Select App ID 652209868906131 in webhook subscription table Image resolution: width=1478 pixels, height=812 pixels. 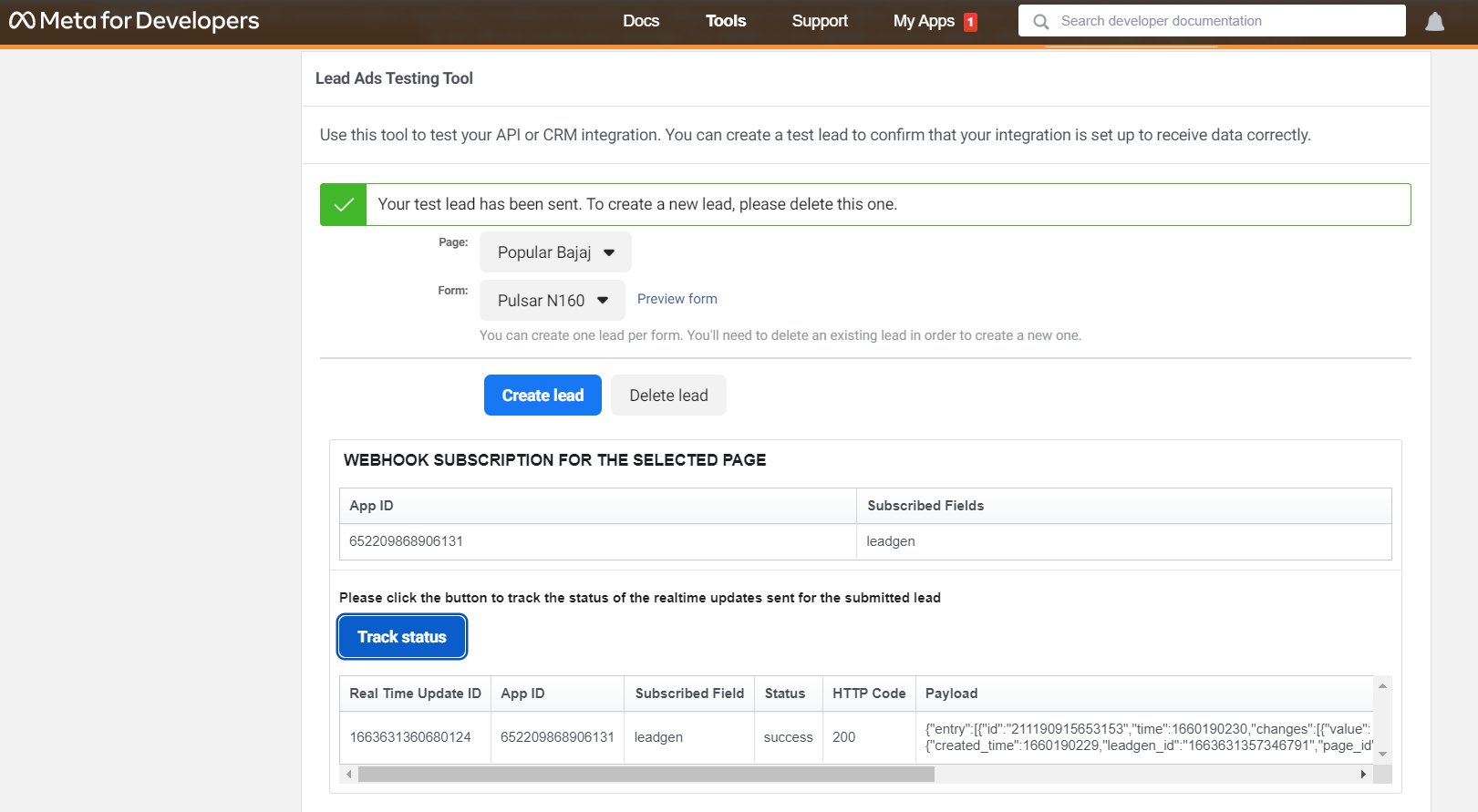pos(406,541)
